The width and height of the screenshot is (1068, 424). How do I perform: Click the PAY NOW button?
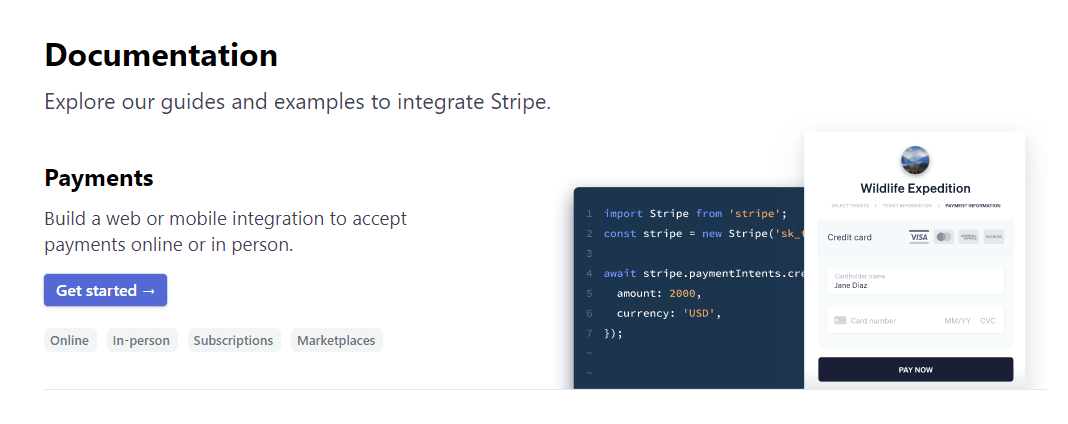[x=915, y=369]
